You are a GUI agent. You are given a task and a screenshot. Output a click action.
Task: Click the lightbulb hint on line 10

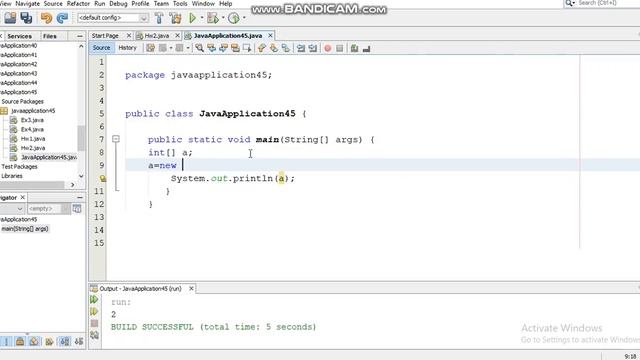103,178
